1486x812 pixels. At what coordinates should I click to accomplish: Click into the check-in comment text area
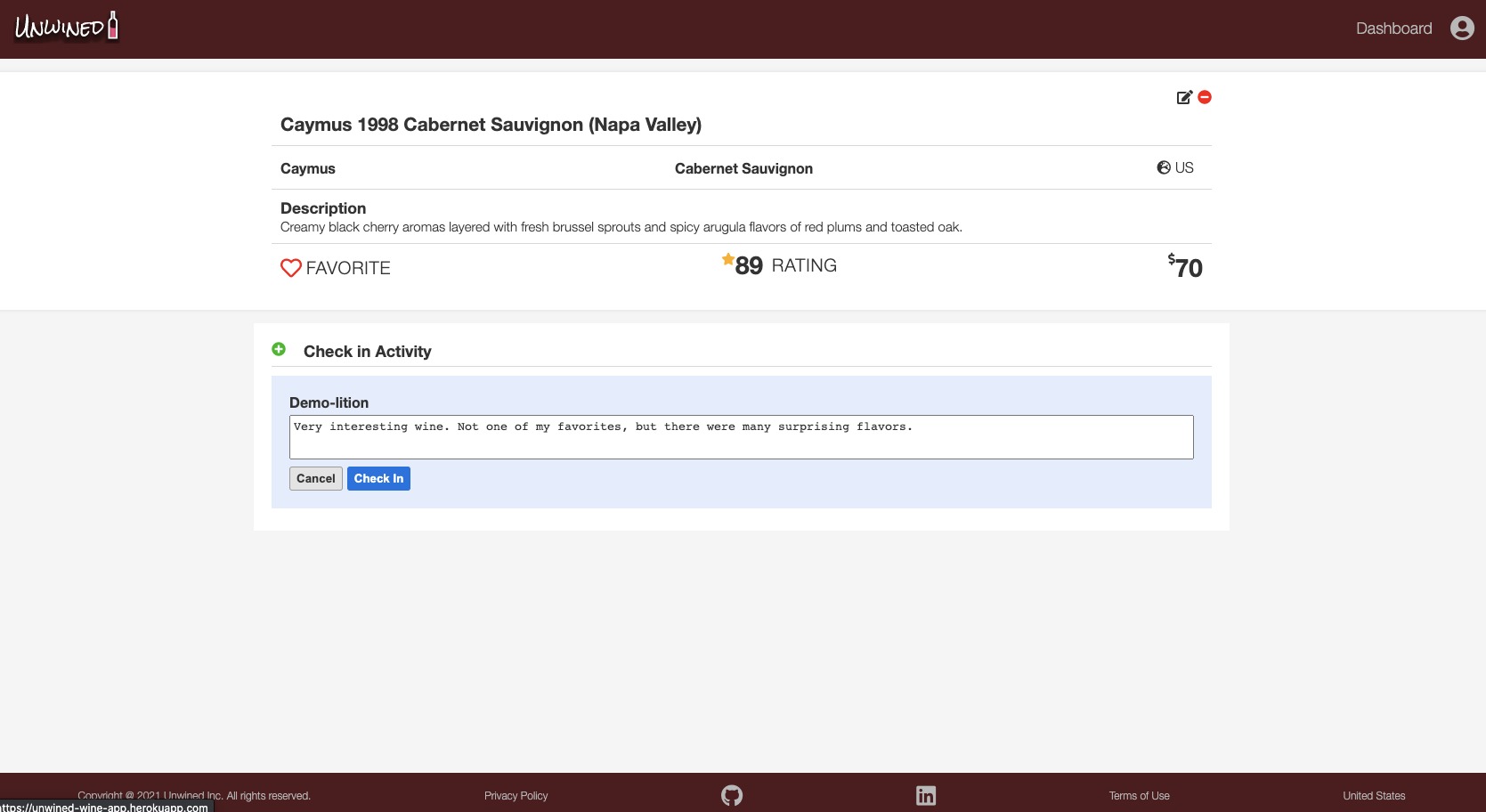[742, 437]
